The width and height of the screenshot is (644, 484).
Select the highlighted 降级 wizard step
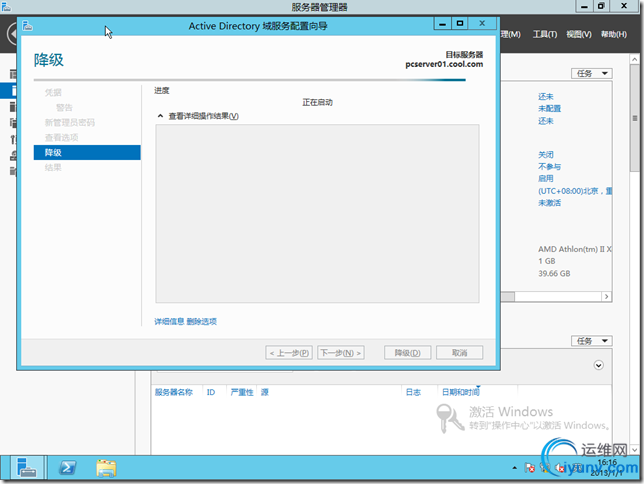(87, 152)
